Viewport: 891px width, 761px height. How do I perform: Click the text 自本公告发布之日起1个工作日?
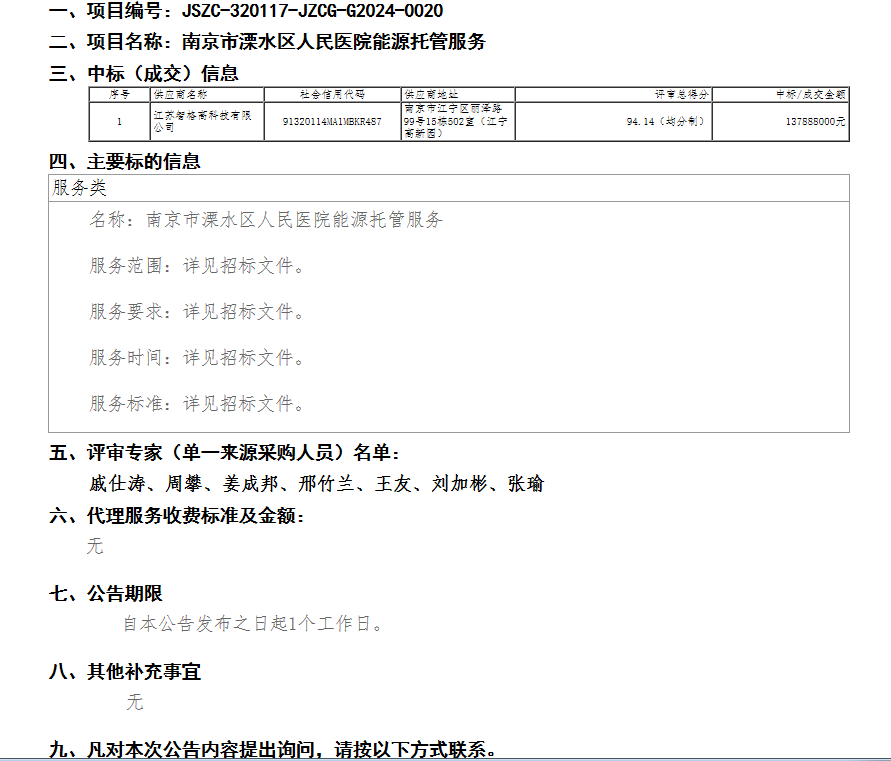pyautogui.click(x=253, y=624)
